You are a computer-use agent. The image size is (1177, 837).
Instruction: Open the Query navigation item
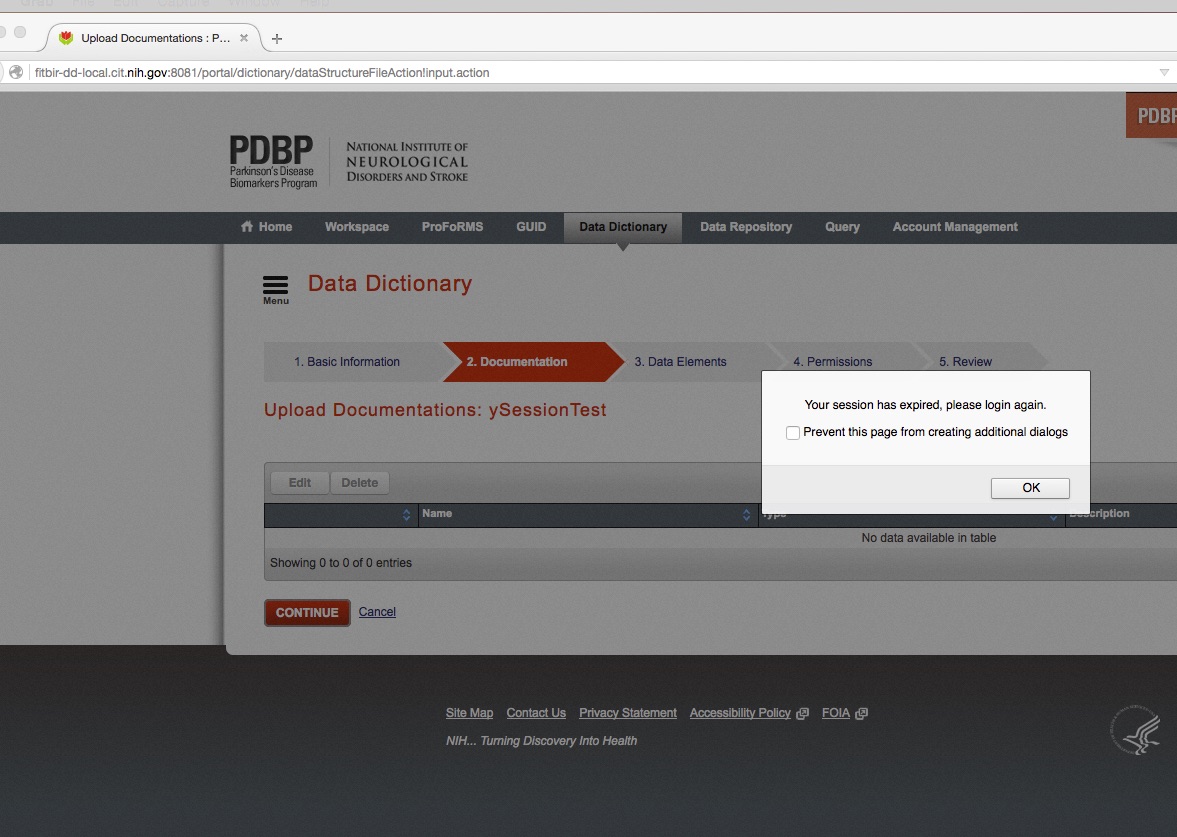coord(842,227)
